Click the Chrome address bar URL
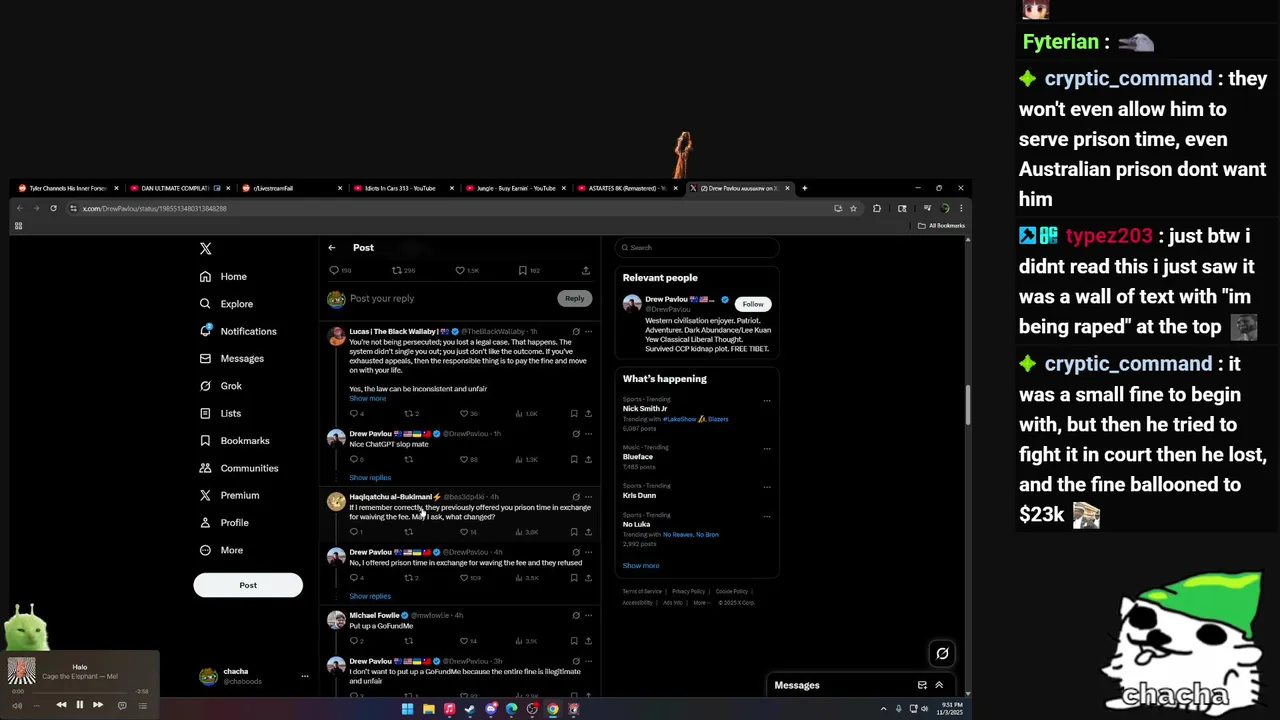This screenshot has height=720, width=1280. pyautogui.click(x=154, y=209)
